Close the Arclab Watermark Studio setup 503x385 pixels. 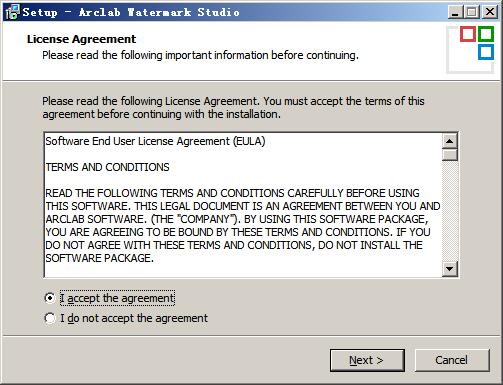point(490,12)
